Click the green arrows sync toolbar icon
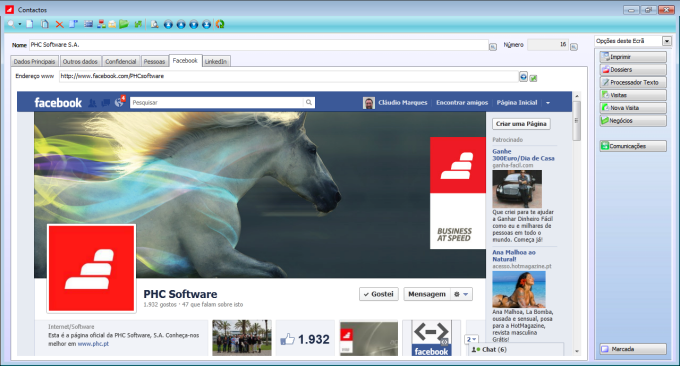 [x=138, y=24]
